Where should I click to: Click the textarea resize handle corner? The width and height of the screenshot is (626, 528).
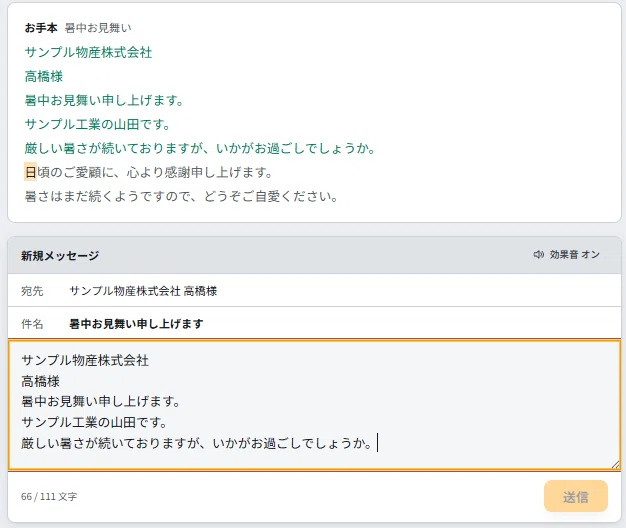tap(615, 464)
